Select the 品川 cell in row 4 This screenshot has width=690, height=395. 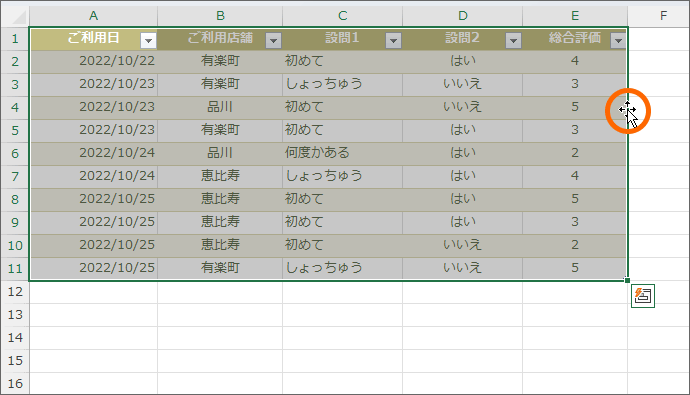pyautogui.click(x=220, y=107)
